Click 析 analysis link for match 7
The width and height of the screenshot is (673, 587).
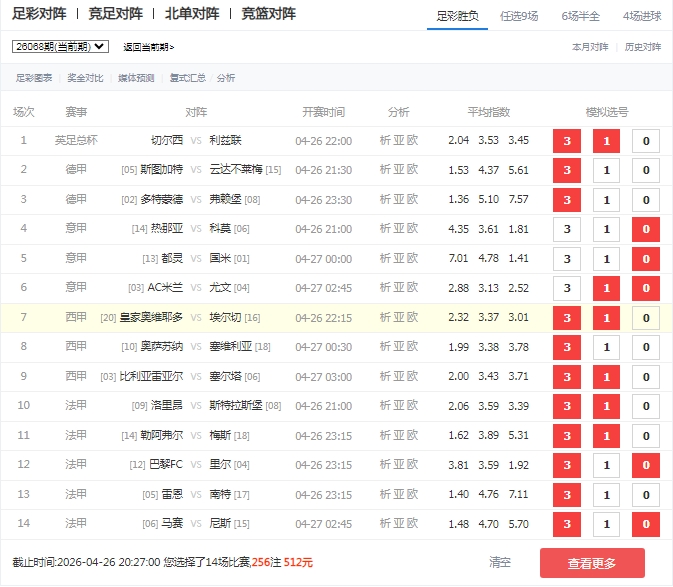385,317
